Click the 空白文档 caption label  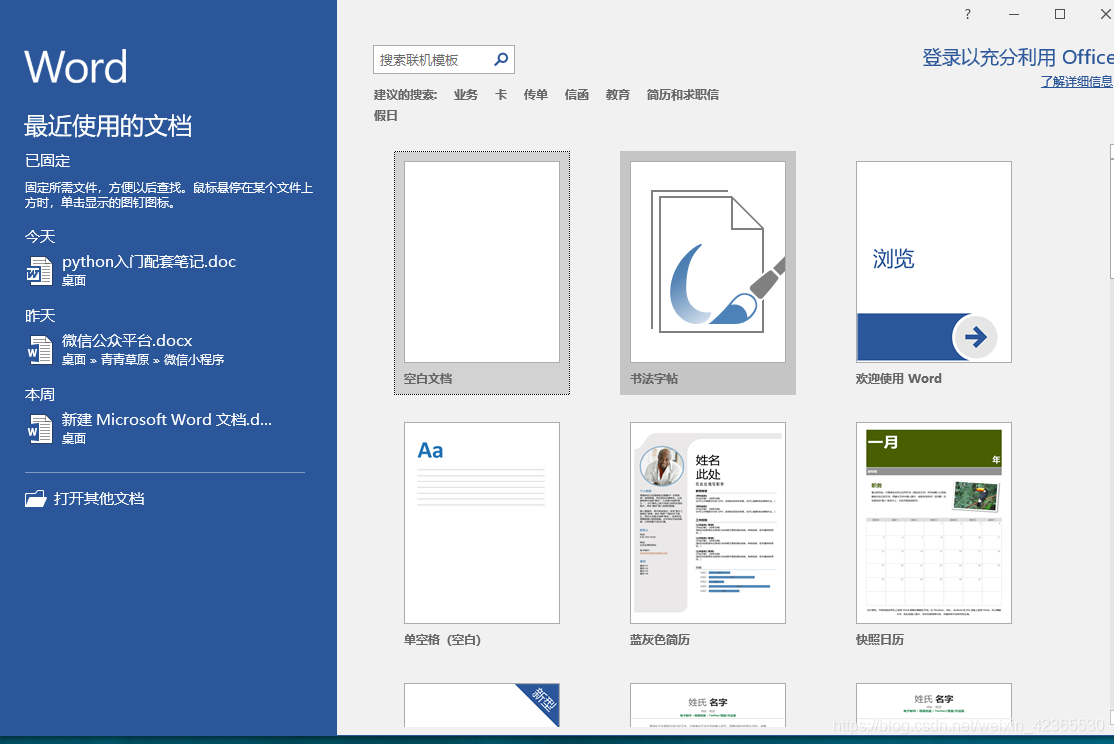point(428,379)
